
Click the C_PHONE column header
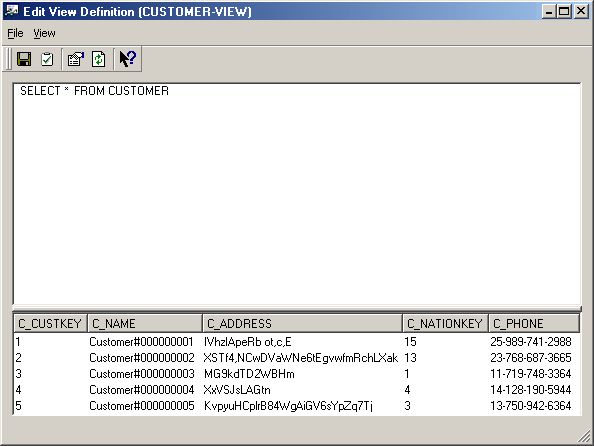[x=534, y=323]
